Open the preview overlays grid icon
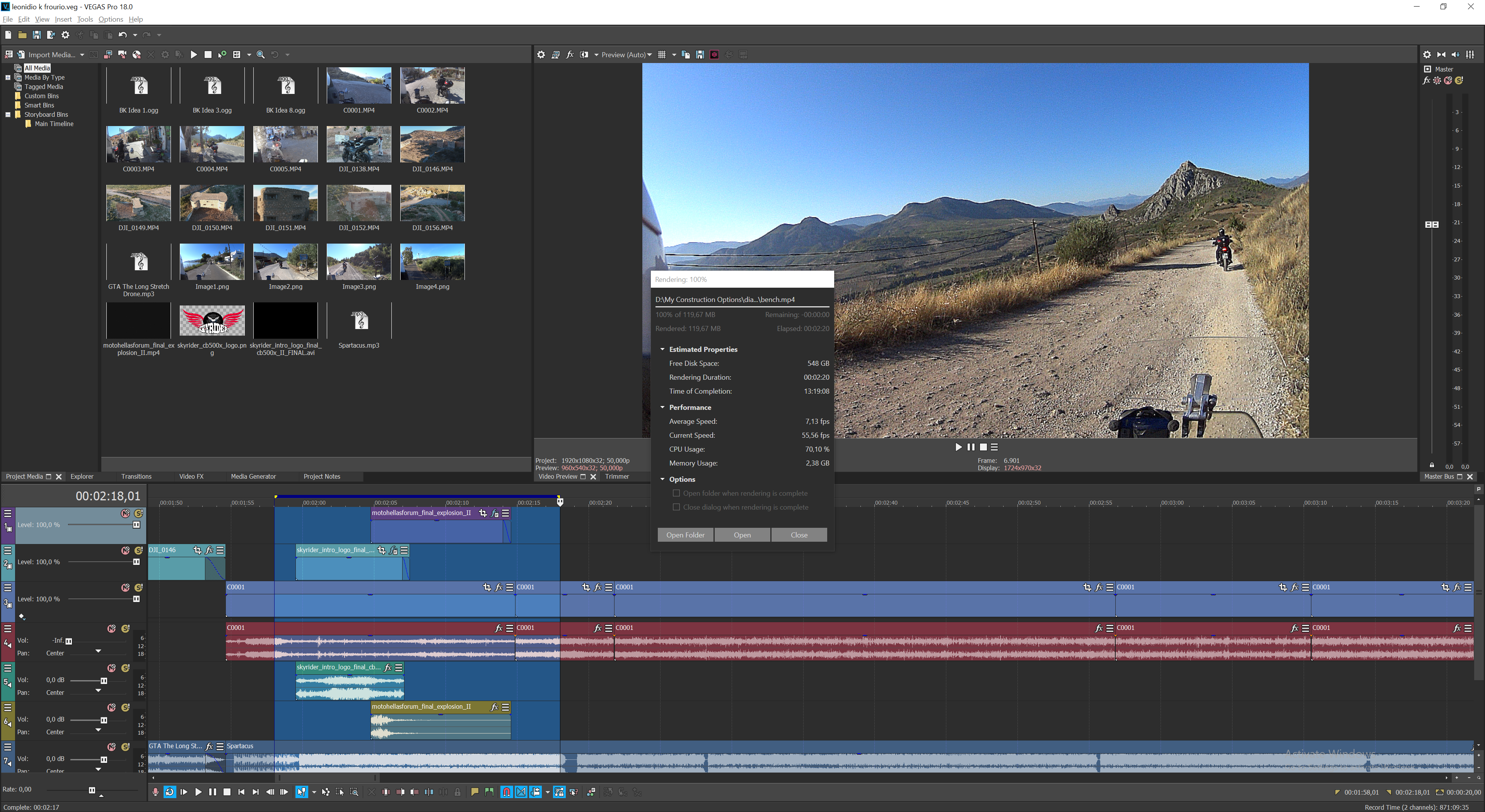 662,55
